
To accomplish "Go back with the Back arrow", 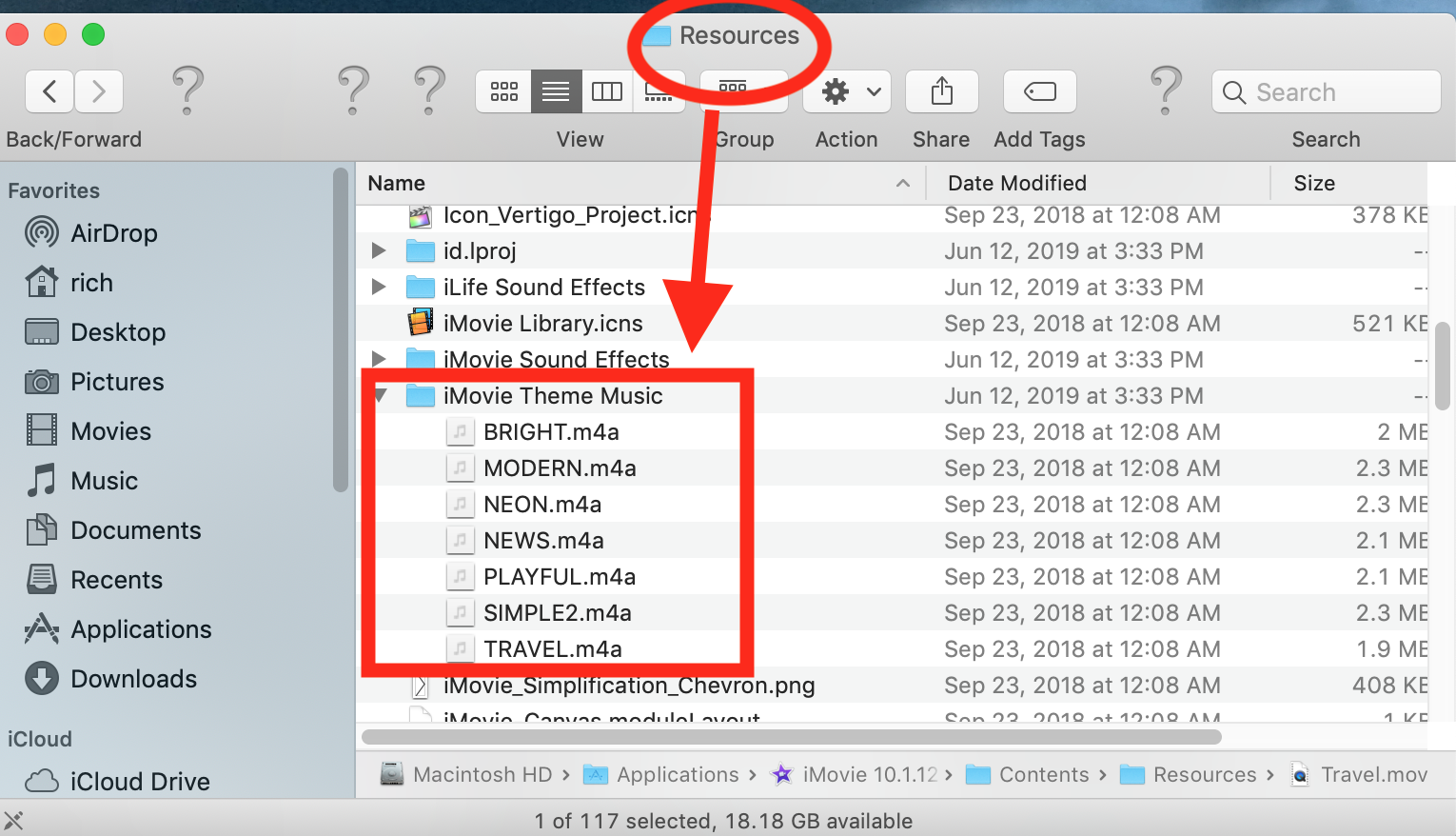I will (49, 91).
